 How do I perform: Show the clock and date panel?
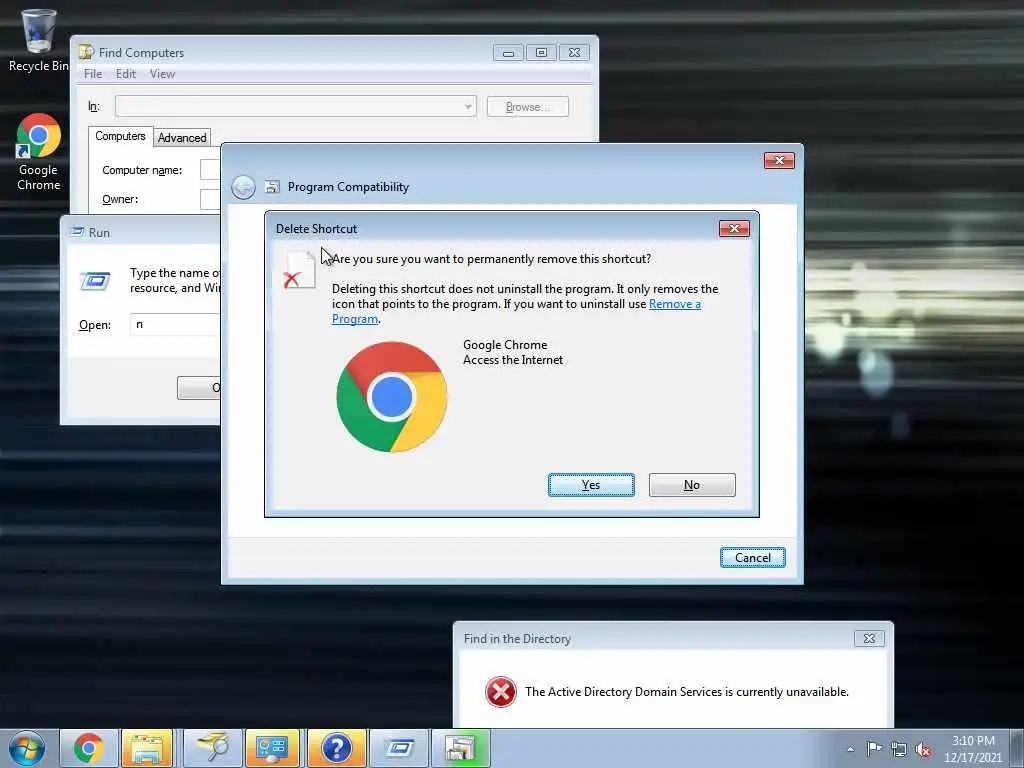(972, 749)
